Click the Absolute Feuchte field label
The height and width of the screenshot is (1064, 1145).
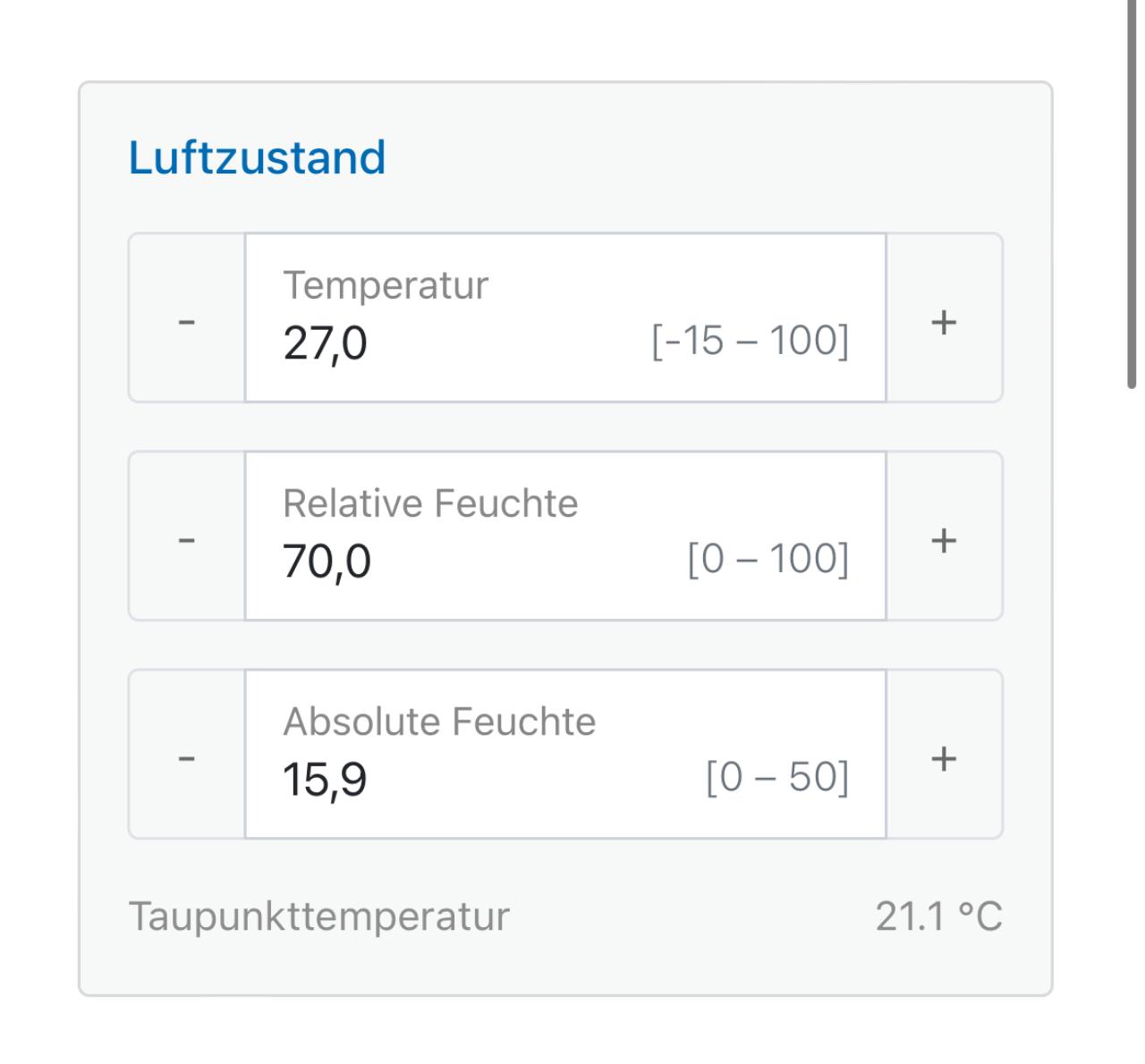pos(439,722)
